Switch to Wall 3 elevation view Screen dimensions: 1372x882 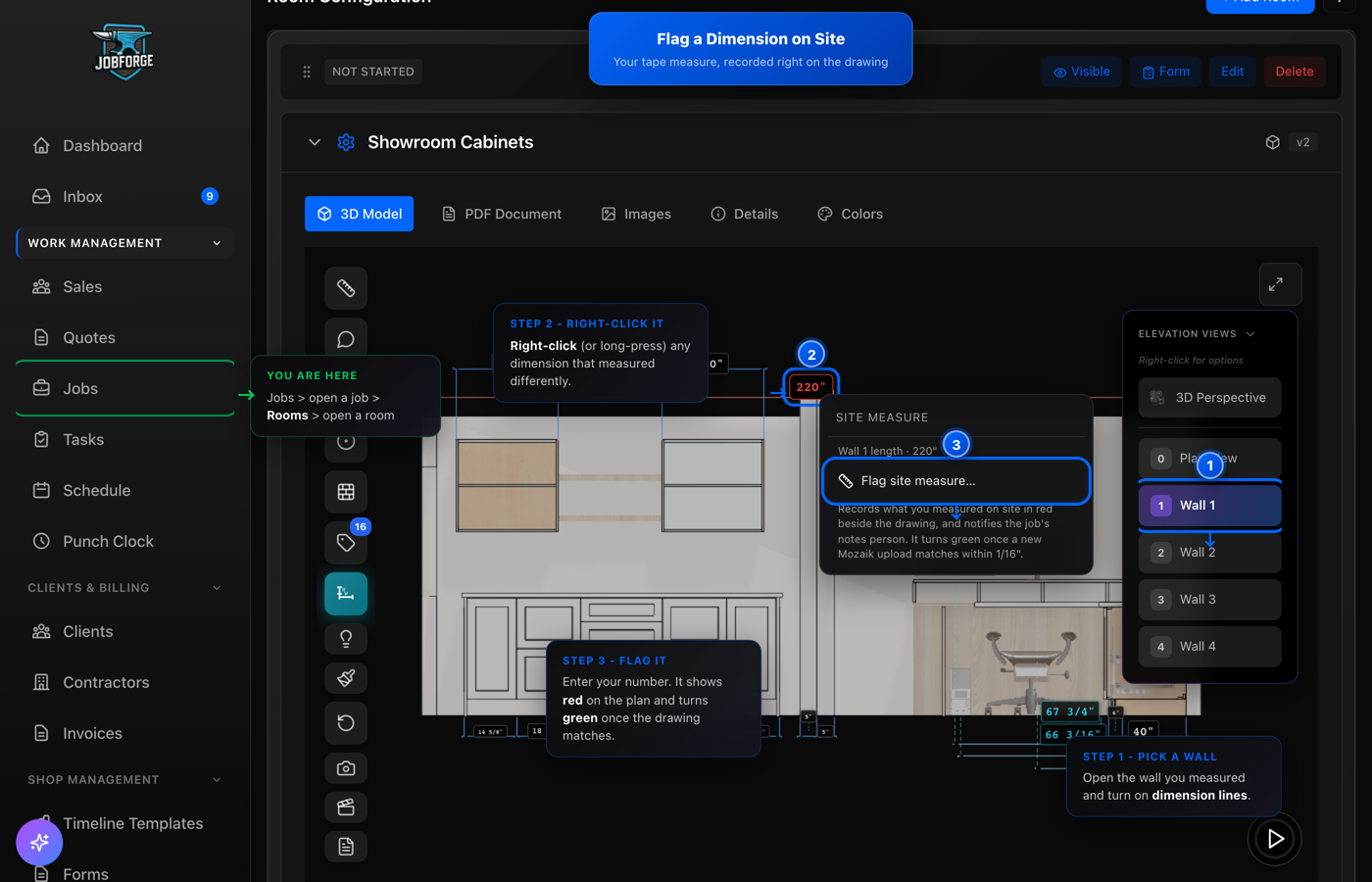pyautogui.click(x=1209, y=600)
